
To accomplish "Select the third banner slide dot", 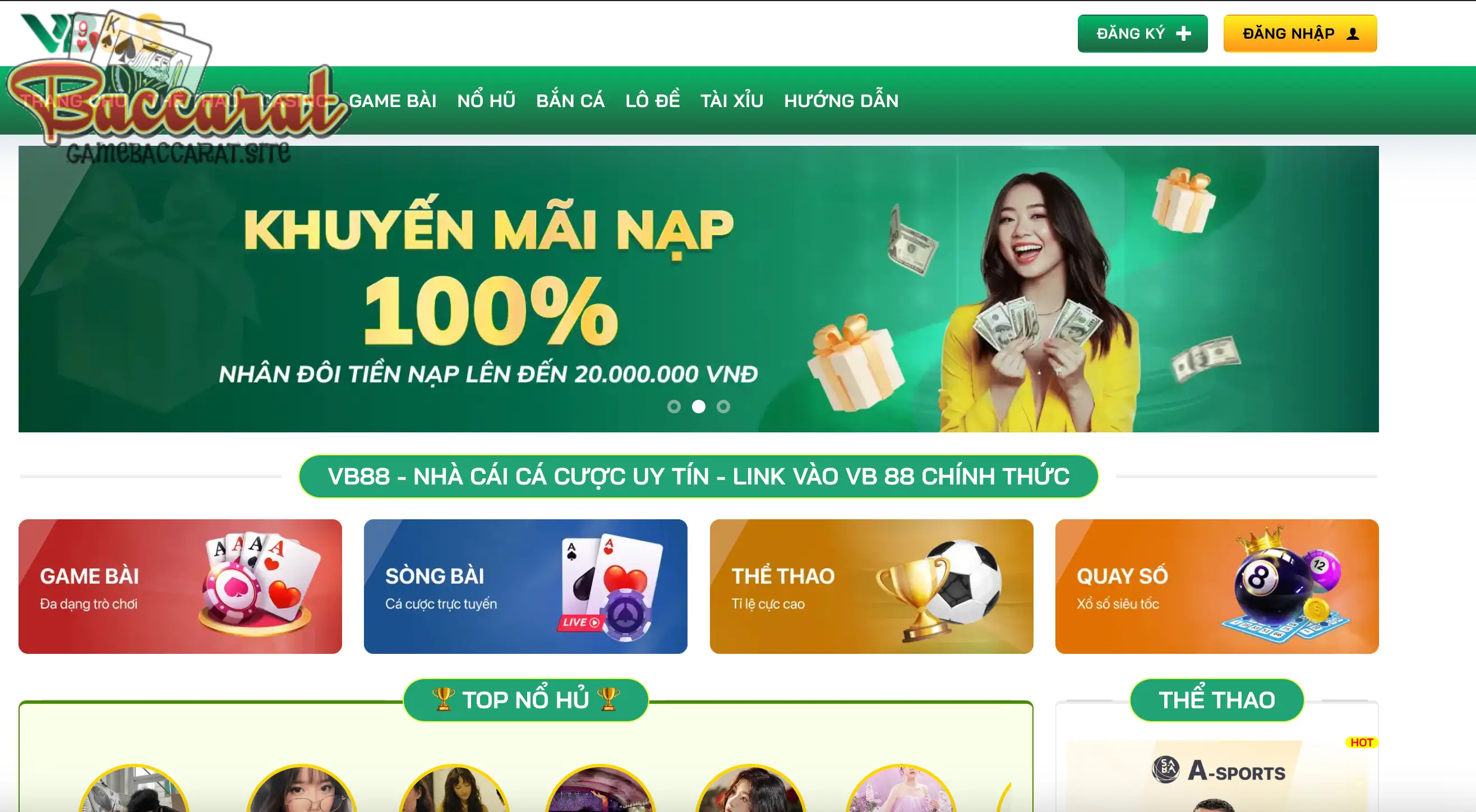I will pos(723,407).
